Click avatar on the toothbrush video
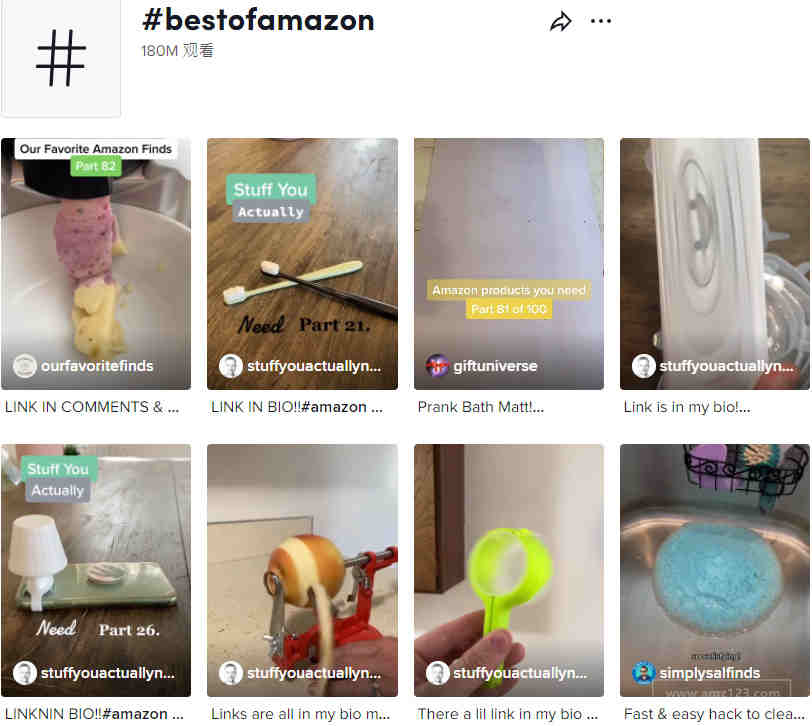This screenshot has width=812, height=726. point(230,366)
